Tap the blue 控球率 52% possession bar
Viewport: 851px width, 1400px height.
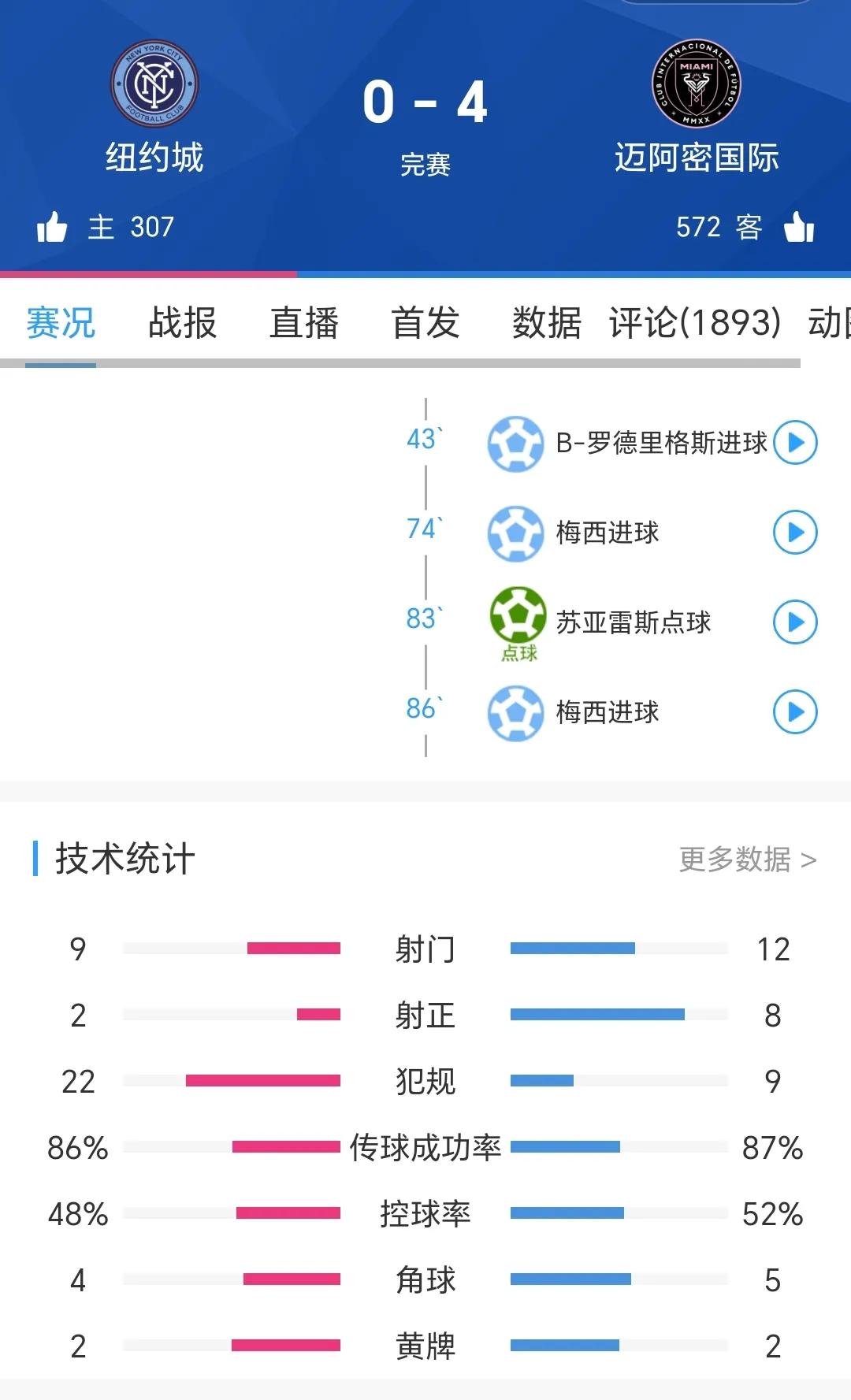pyautogui.click(x=567, y=1213)
